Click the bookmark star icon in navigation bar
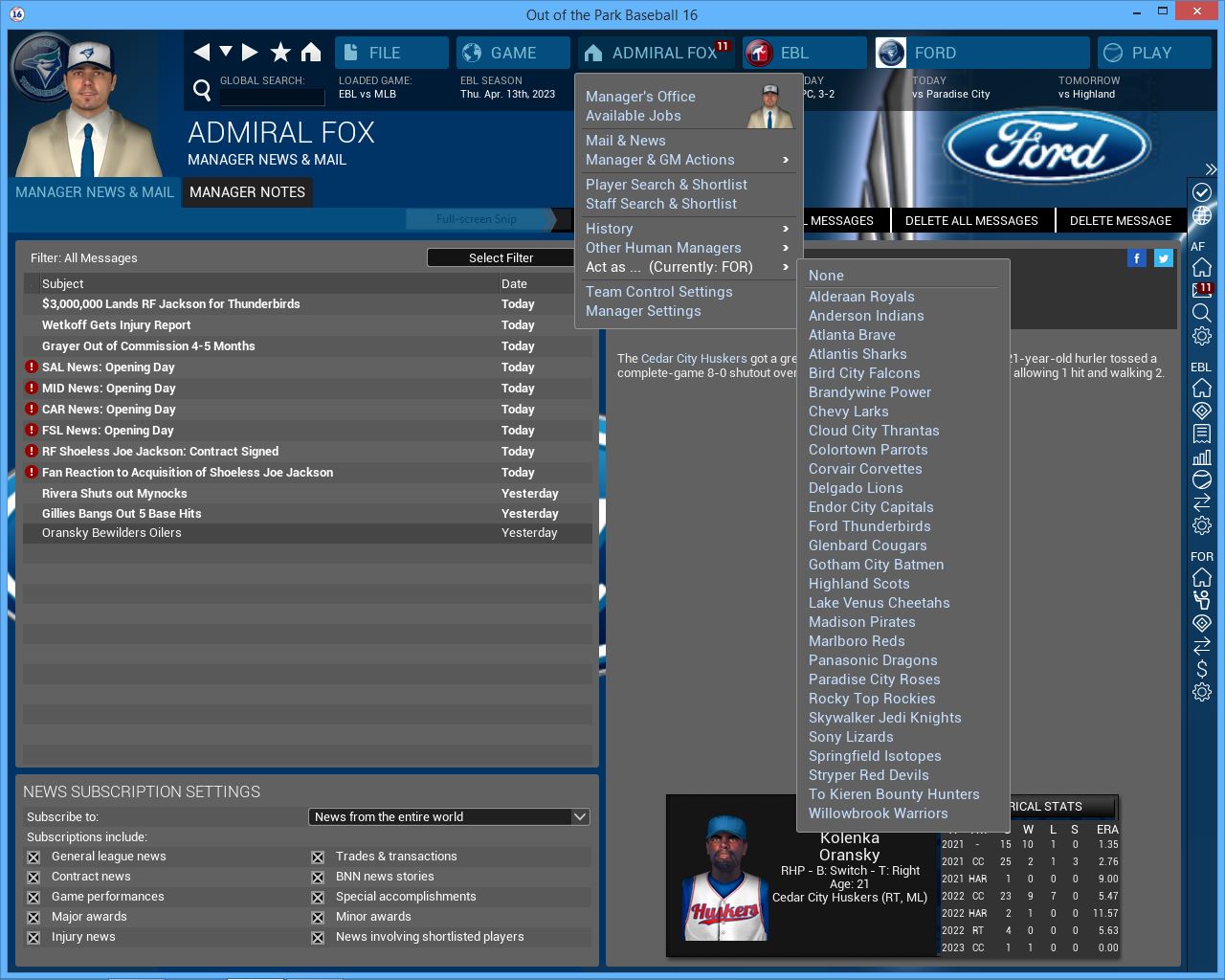1225x980 pixels. [x=280, y=53]
